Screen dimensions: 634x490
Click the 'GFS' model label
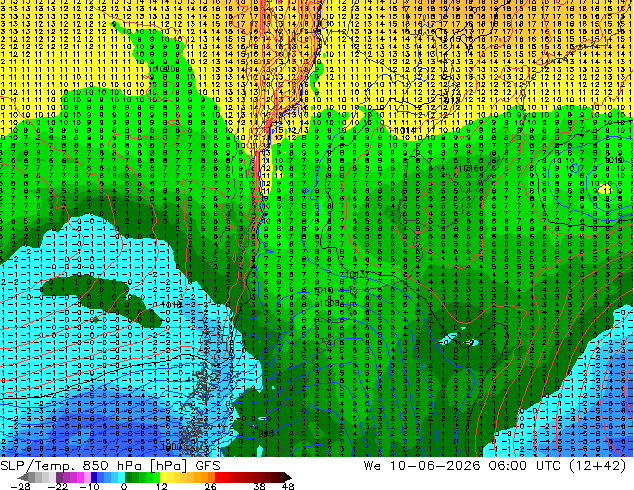click(x=208, y=466)
